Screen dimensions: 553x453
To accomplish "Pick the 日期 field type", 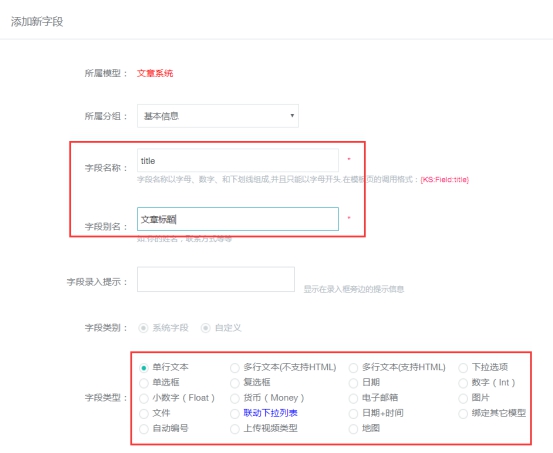I will [x=353, y=383].
